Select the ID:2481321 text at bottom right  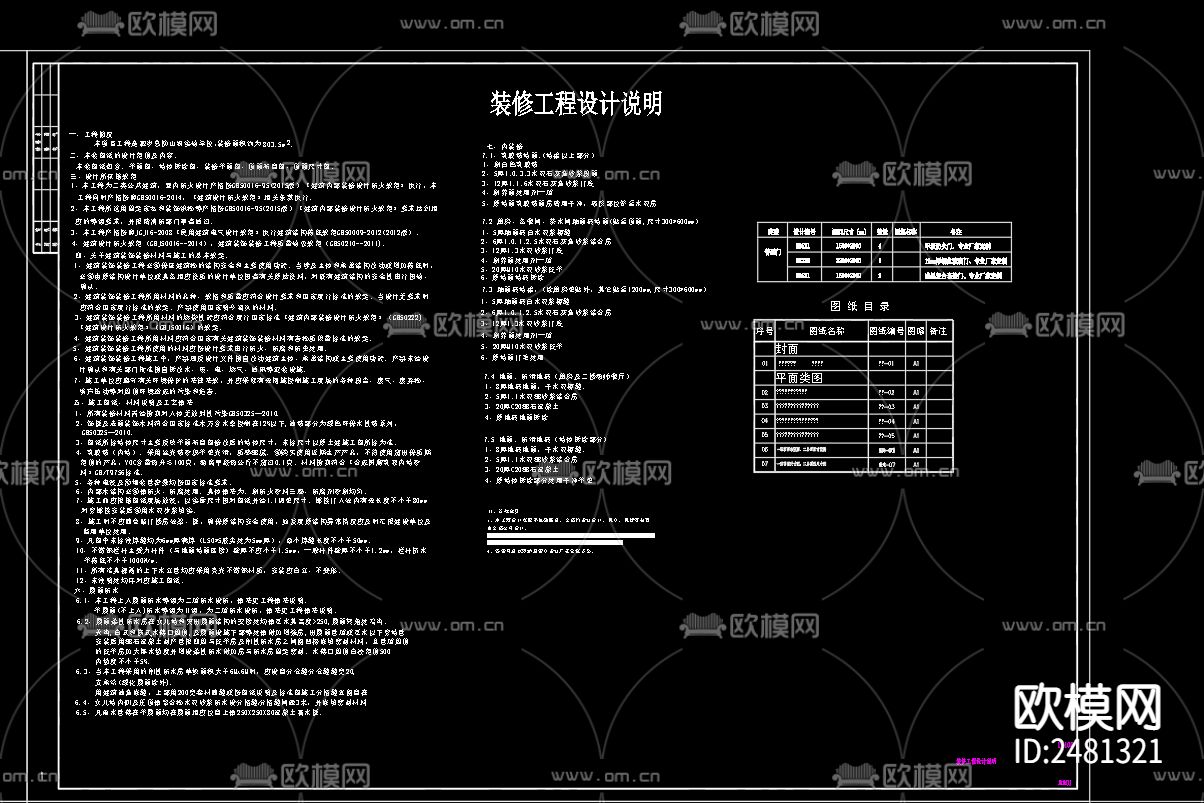(1089, 748)
